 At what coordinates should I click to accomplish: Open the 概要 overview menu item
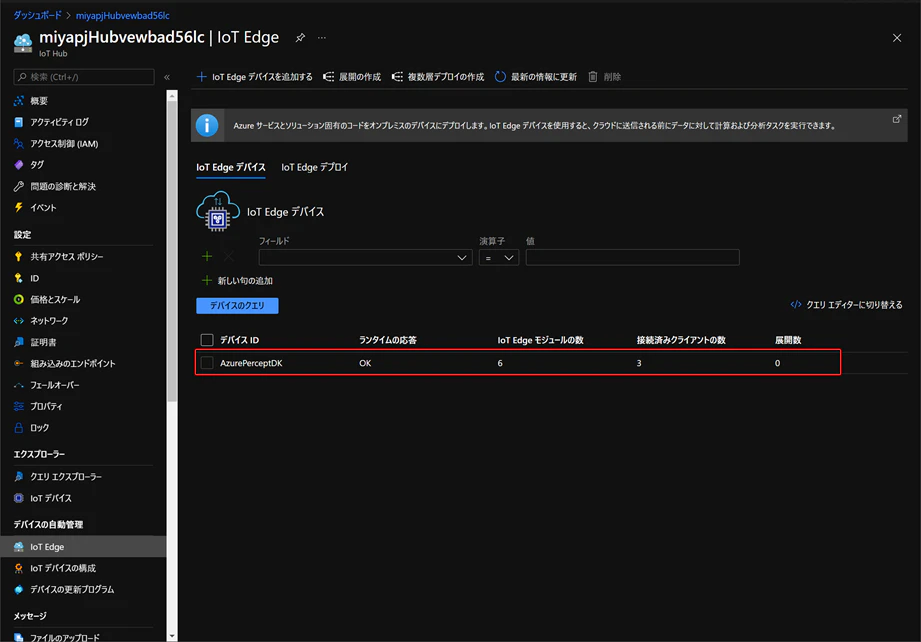click(x=39, y=101)
